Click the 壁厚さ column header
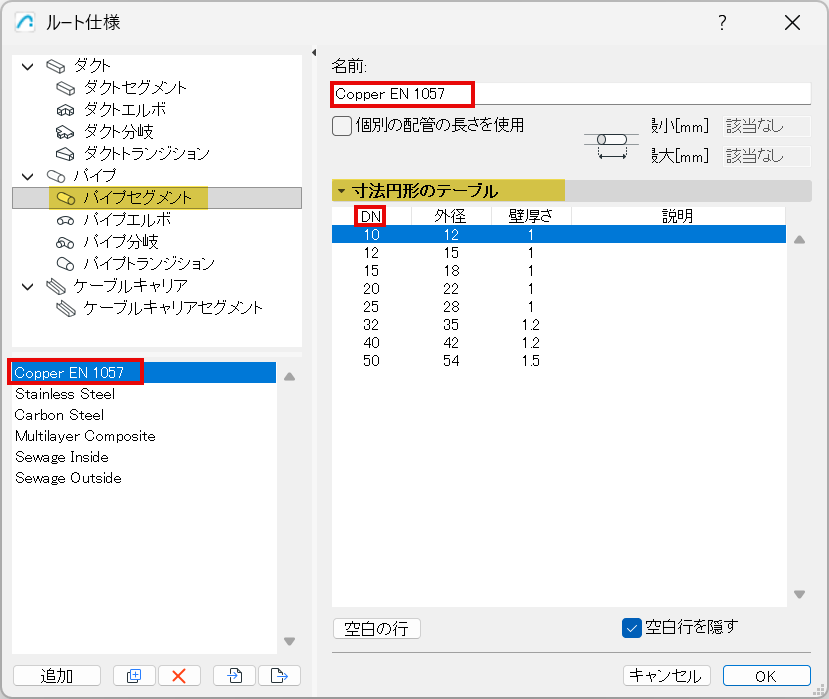This screenshot has height=699, width=829. point(531,216)
